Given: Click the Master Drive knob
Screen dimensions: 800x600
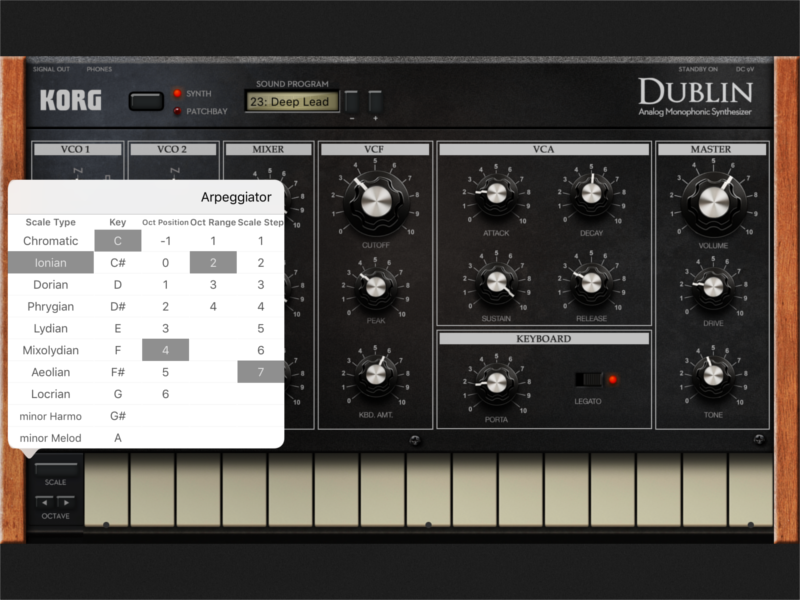Looking at the screenshot, I should tap(713, 287).
